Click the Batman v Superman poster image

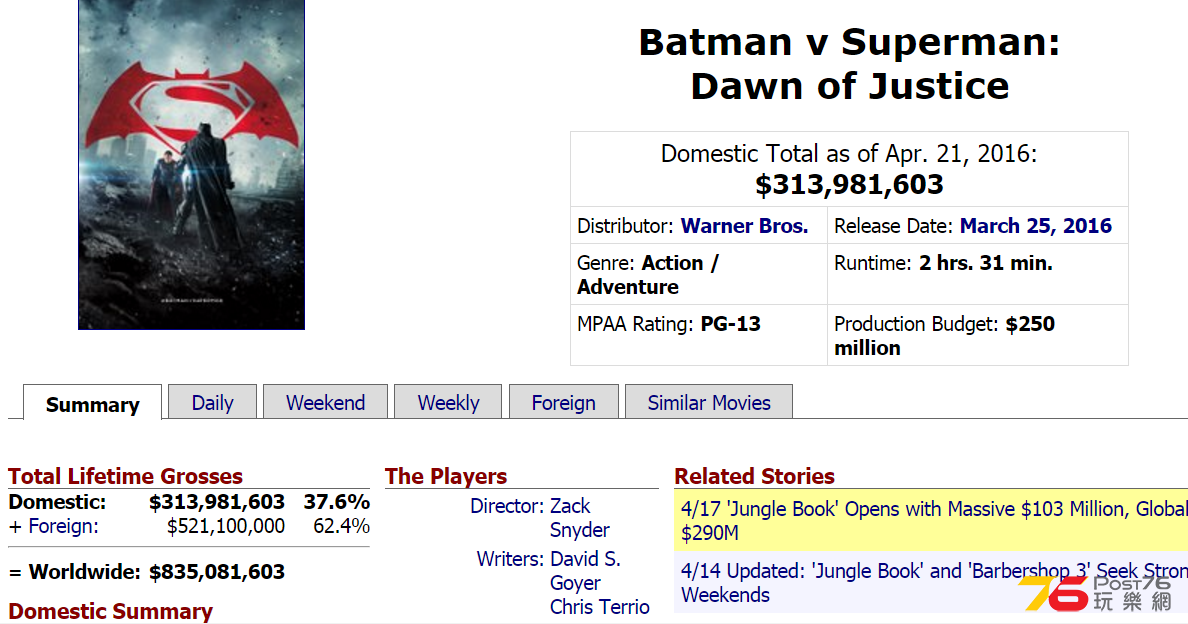coord(192,164)
